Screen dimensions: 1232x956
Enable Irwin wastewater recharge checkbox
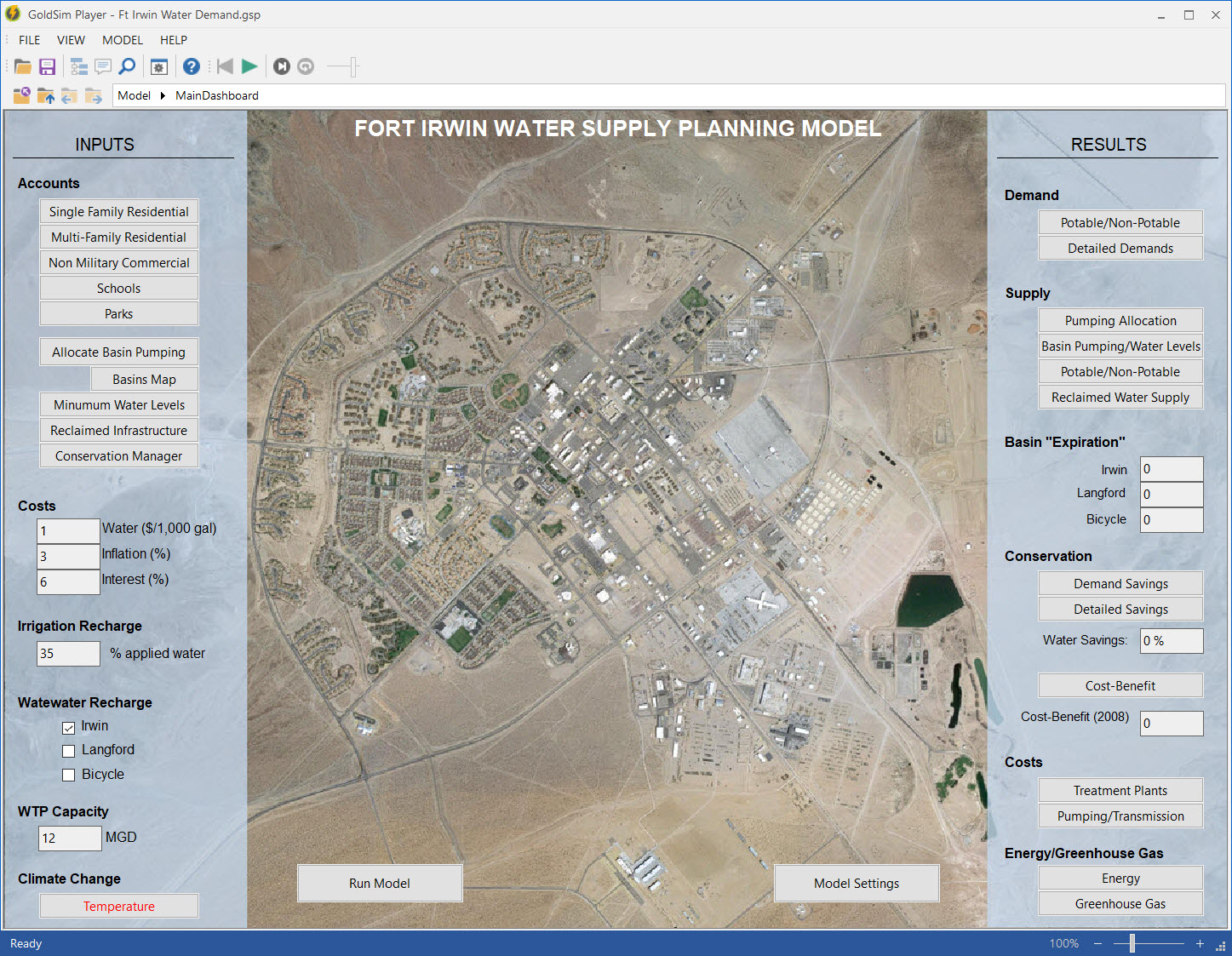[x=69, y=728]
